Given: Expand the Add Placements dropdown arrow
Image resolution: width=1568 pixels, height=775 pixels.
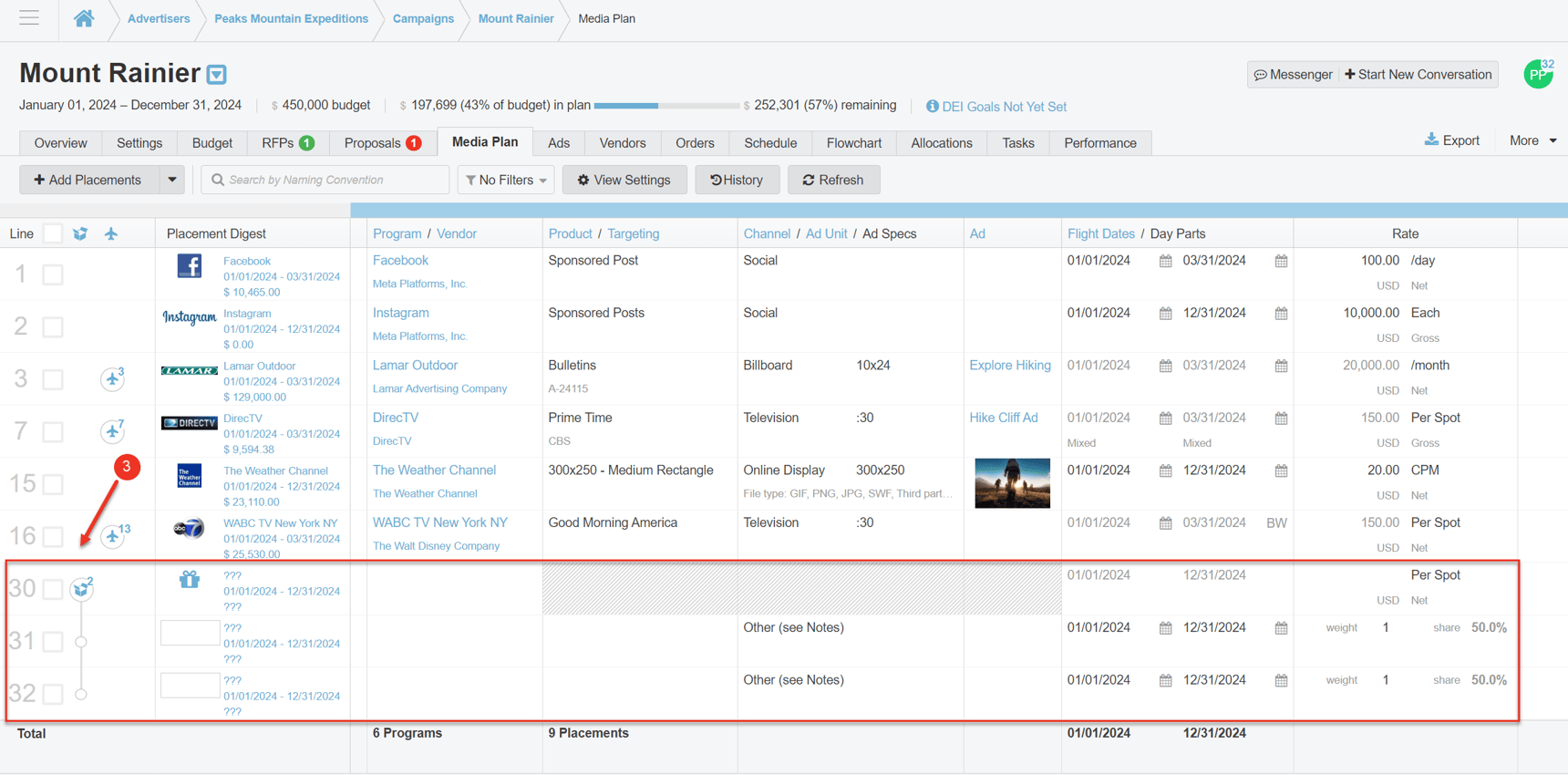Looking at the screenshot, I should pyautogui.click(x=172, y=180).
